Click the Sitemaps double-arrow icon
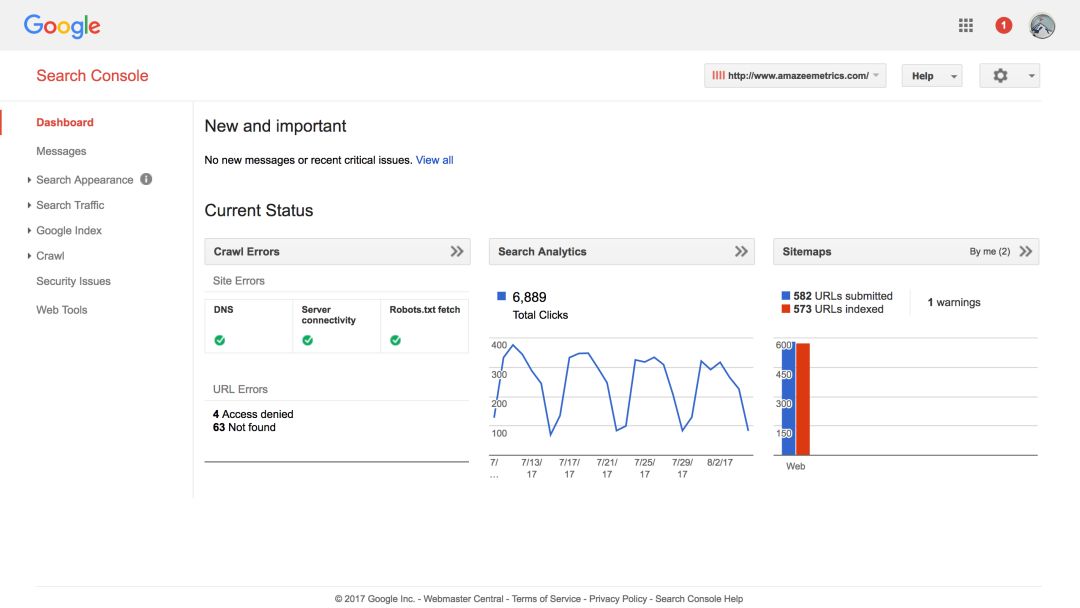Viewport: 1080px width, 608px height. coord(1026,252)
